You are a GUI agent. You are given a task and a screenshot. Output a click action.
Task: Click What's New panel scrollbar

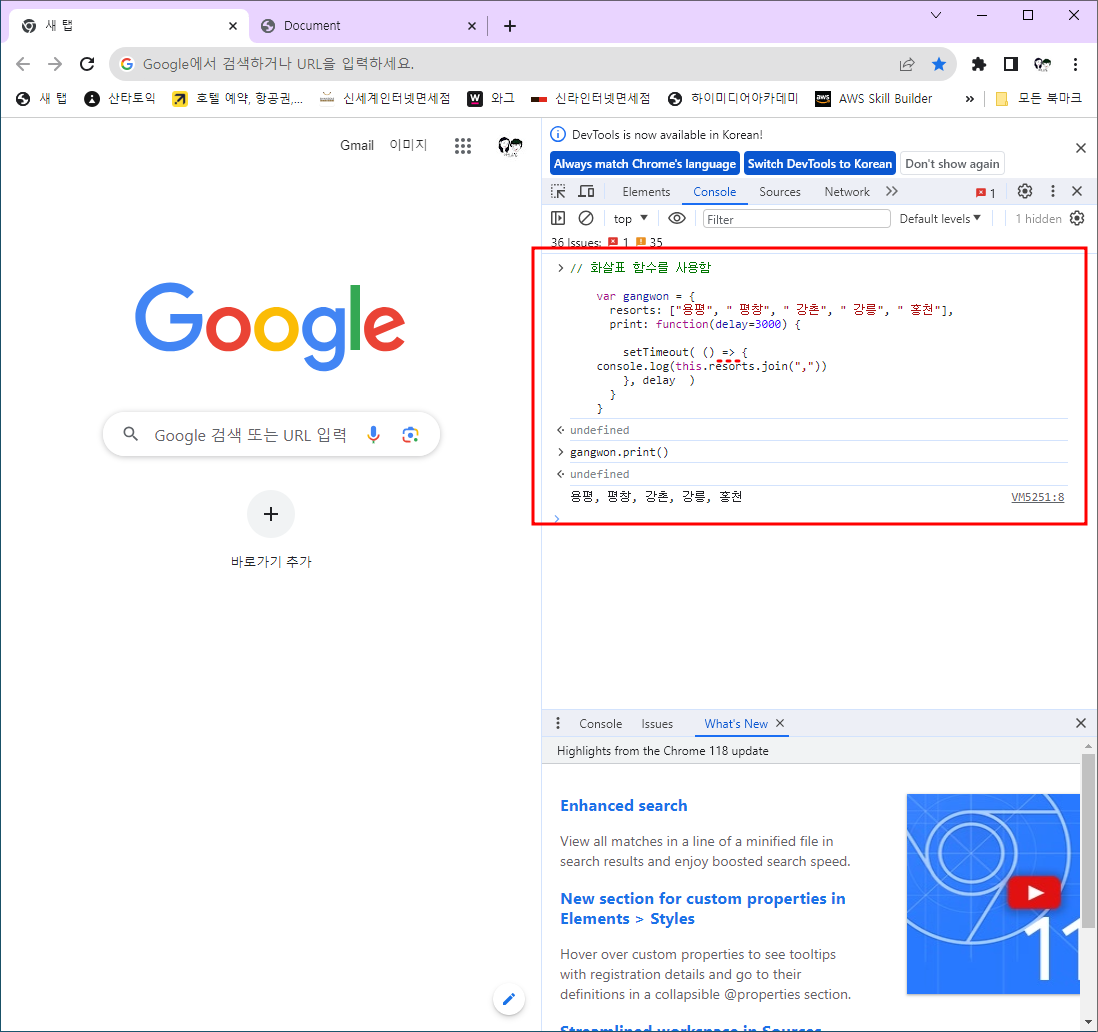pyautogui.click(x=1087, y=840)
